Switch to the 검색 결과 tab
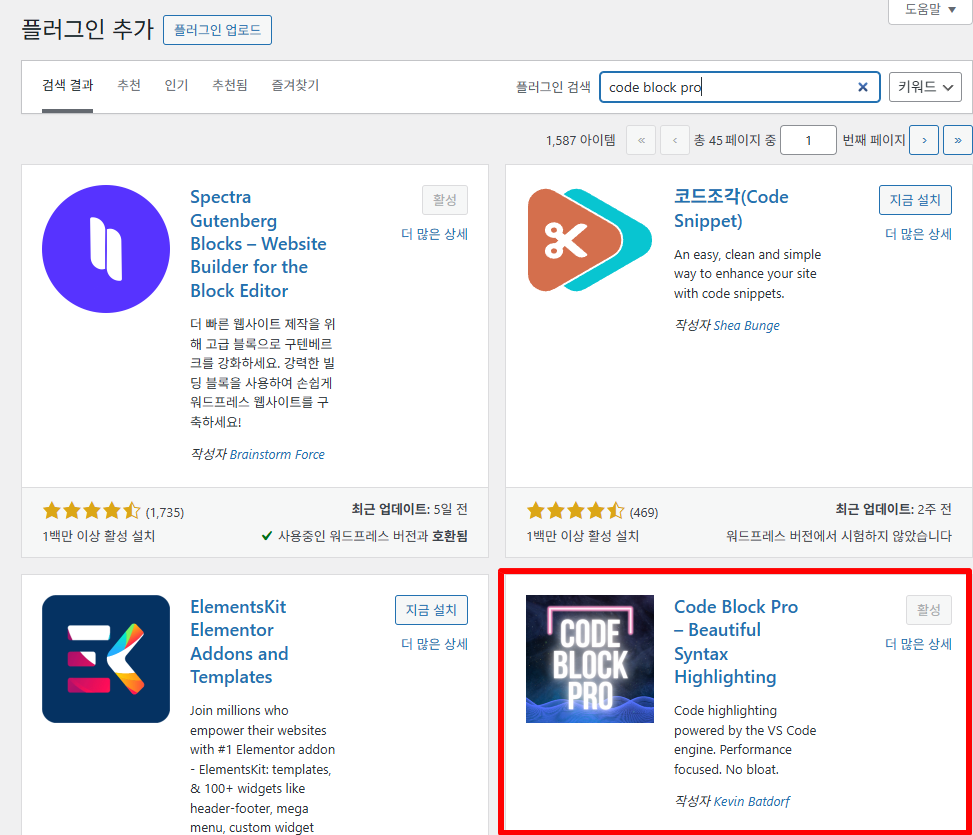The width and height of the screenshot is (973, 835). (x=68, y=85)
